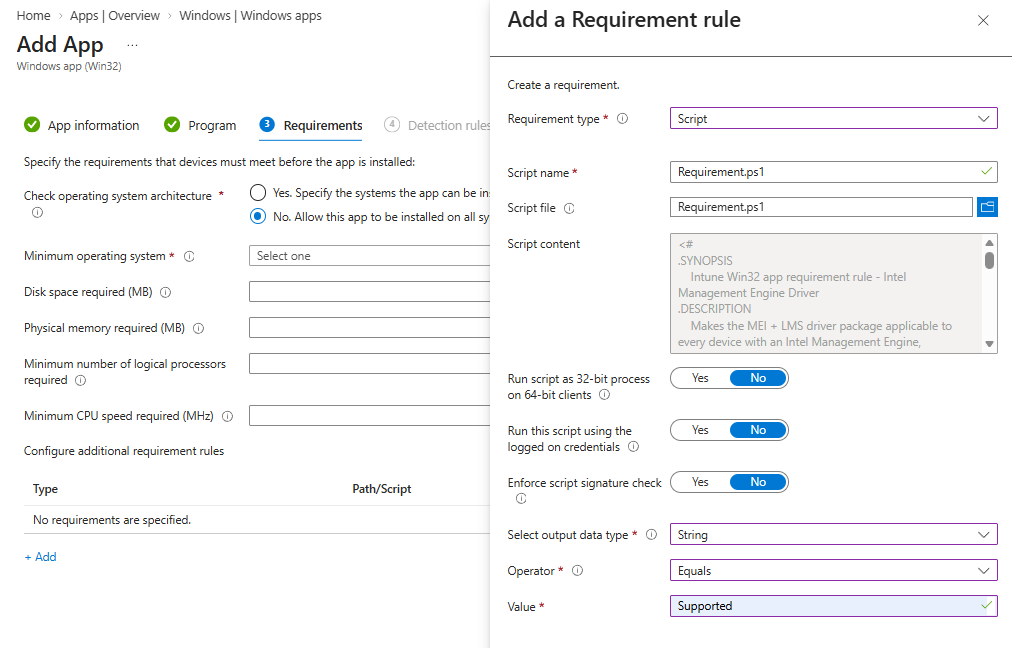
Task: Click the Value field containing Supported
Action: [833, 606]
